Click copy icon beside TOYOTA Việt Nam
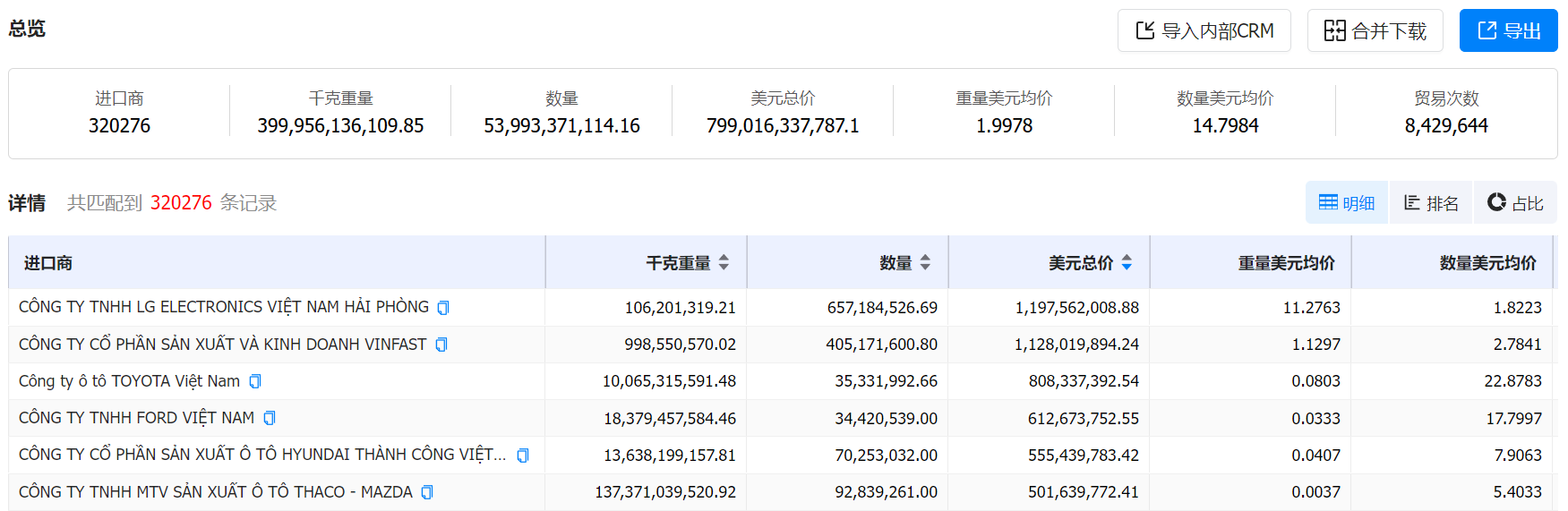This screenshot has height=511, width=1568. pos(255,382)
